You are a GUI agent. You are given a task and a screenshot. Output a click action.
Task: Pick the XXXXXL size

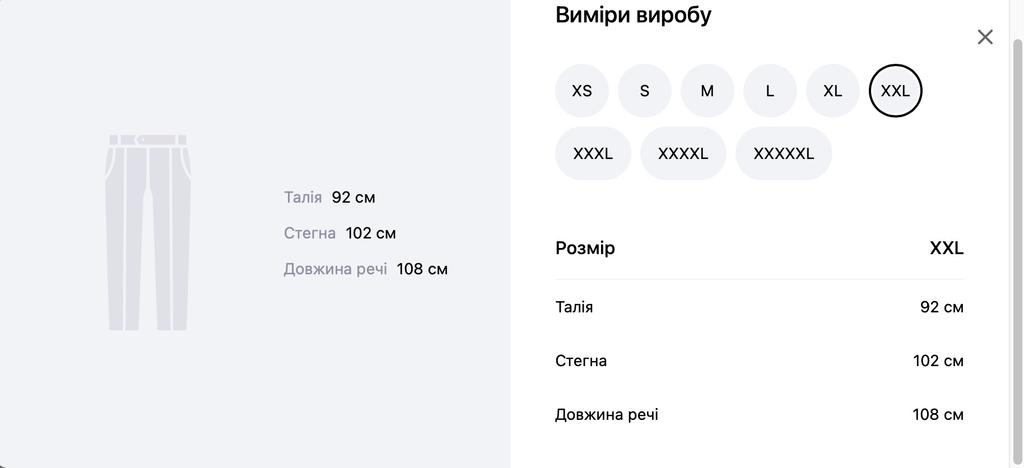point(783,154)
